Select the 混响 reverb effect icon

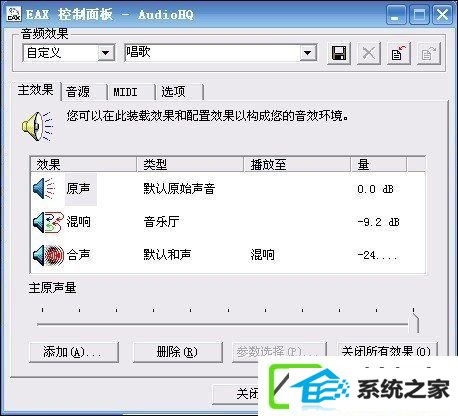click(x=48, y=222)
